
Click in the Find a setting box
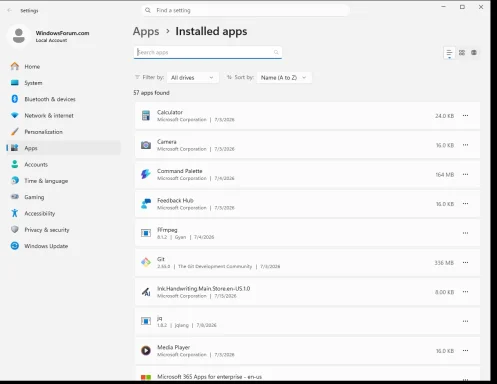(x=245, y=10)
